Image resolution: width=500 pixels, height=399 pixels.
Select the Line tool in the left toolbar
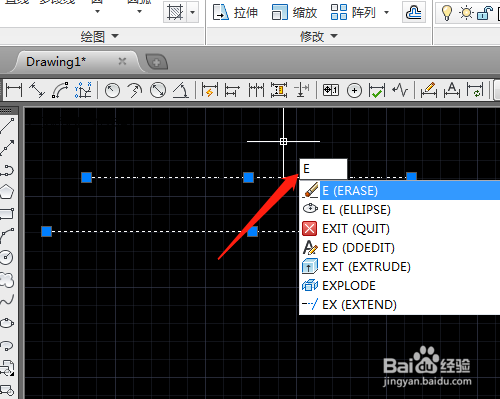(7, 126)
